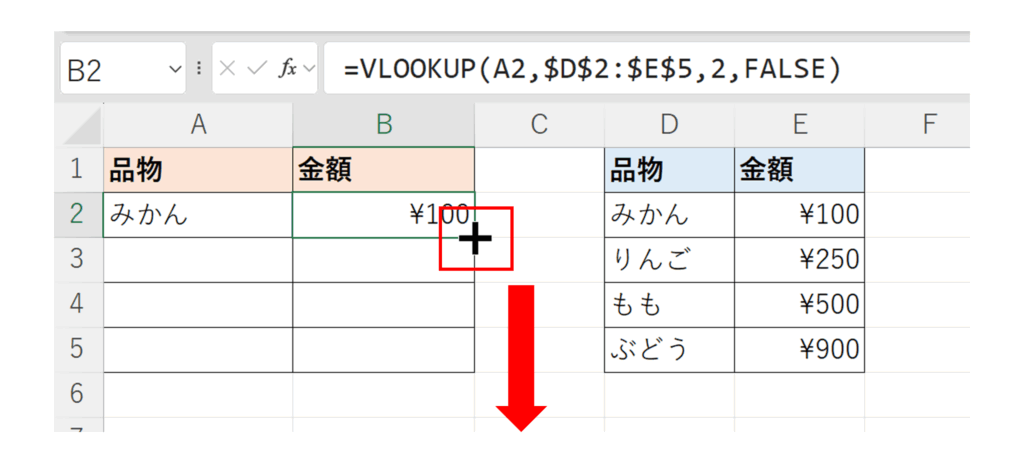The height and width of the screenshot is (466, 1024).
Task: Select row 5 header
Action: coord(78,349)
